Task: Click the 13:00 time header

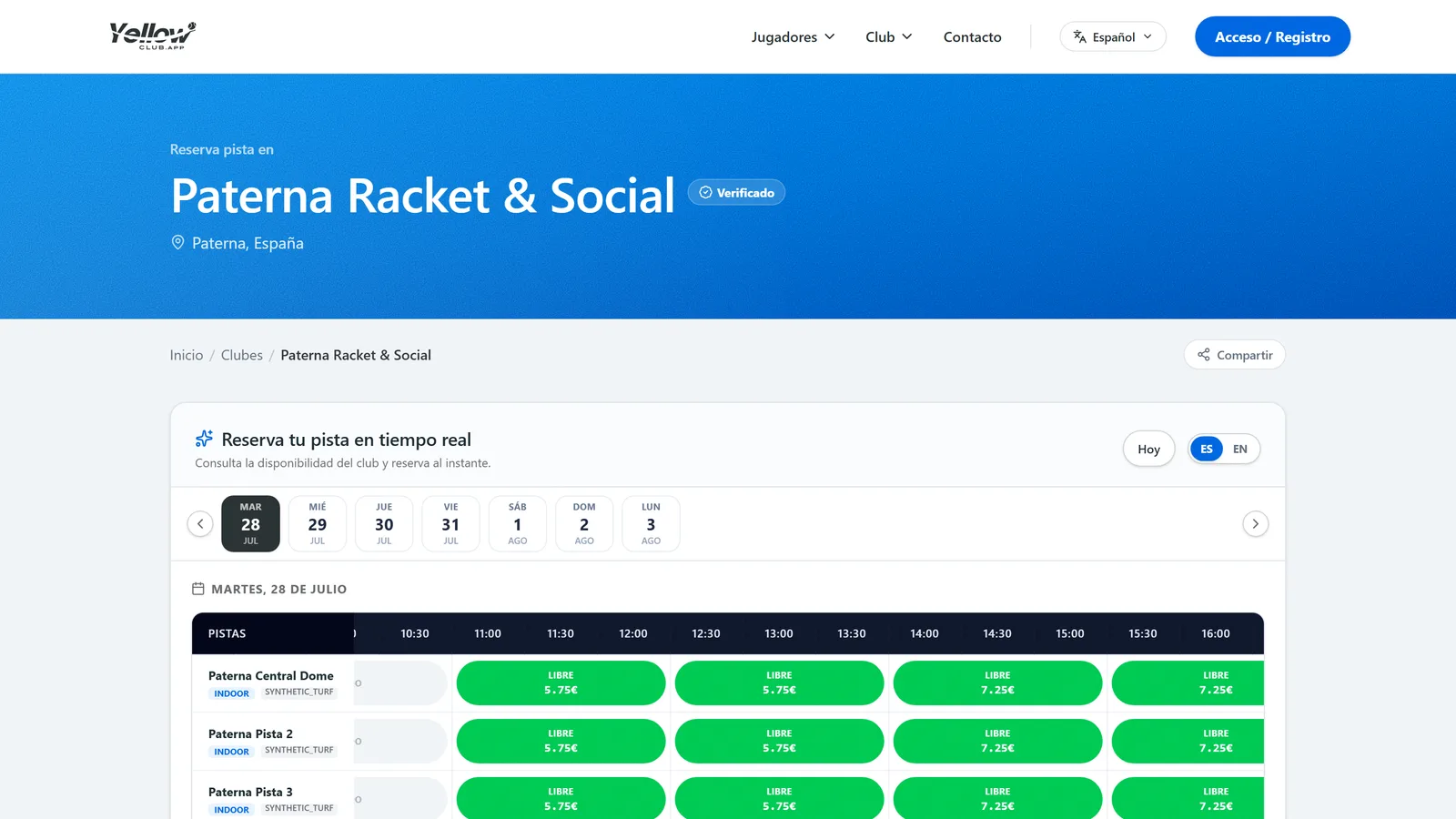Action: pos(779,633)
